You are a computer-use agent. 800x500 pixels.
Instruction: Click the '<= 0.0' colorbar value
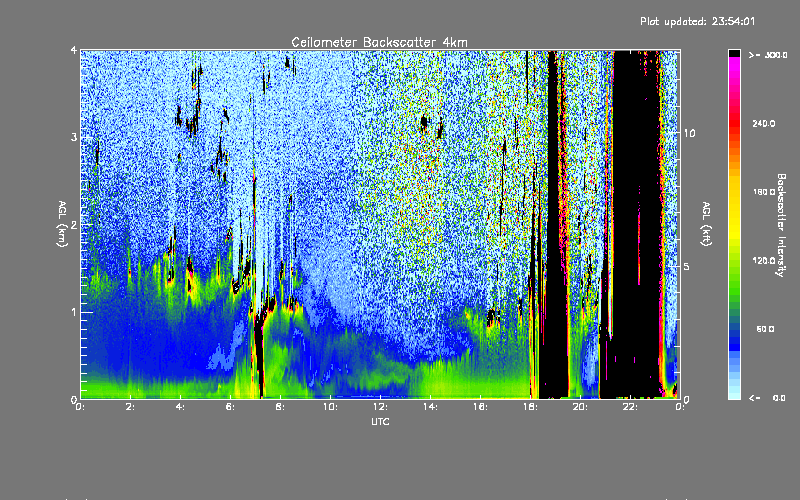[767, 397]
